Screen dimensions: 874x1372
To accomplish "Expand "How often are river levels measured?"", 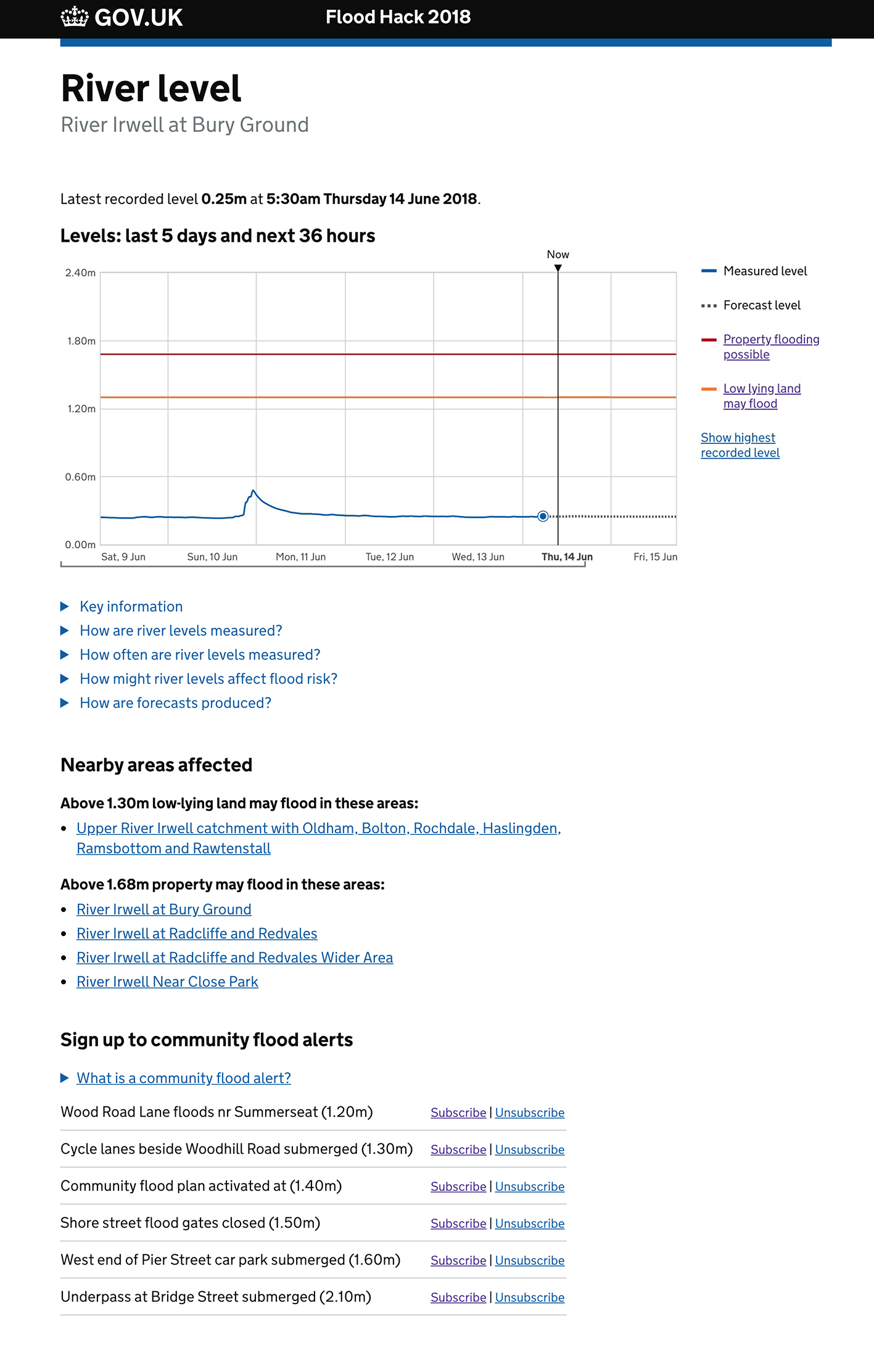I will tap(199, 655).
